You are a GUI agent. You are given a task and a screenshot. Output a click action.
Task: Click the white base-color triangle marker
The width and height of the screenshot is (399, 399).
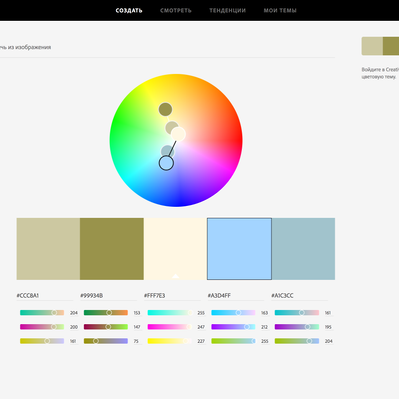click(x=175, y=276)
